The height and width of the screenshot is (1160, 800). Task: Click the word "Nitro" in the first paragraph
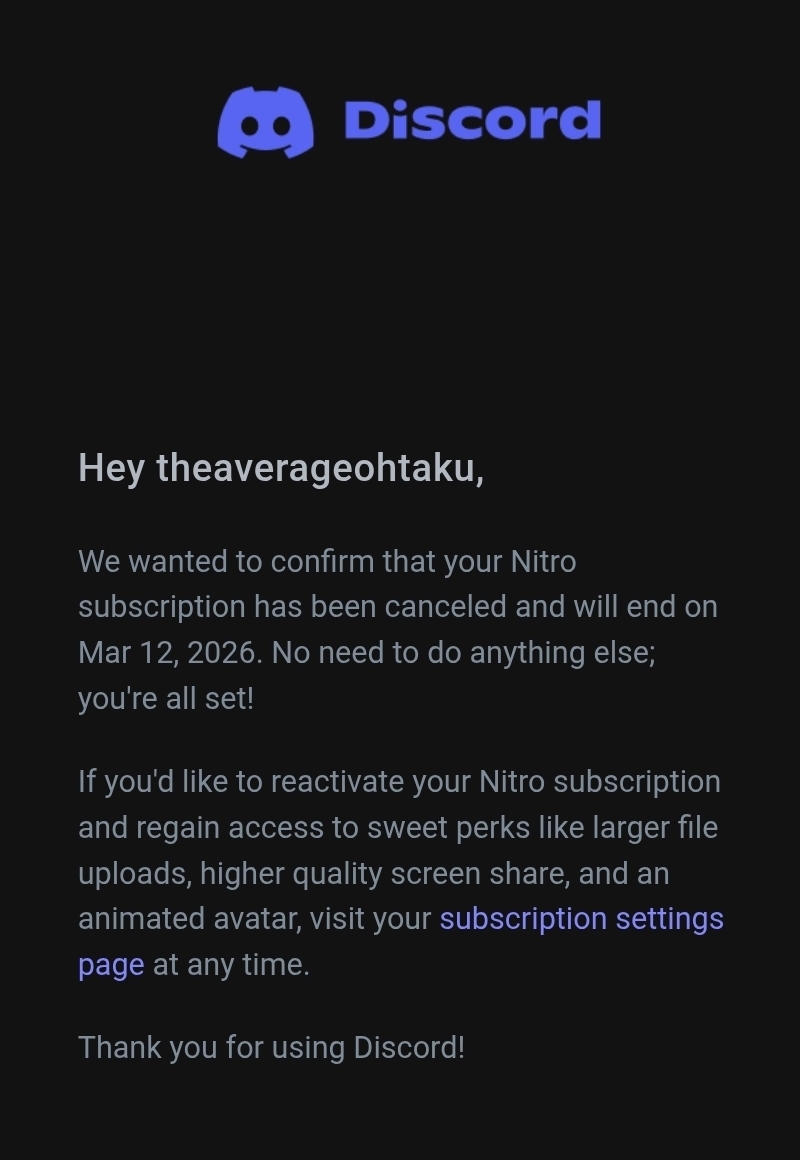[x=543, y=561]
